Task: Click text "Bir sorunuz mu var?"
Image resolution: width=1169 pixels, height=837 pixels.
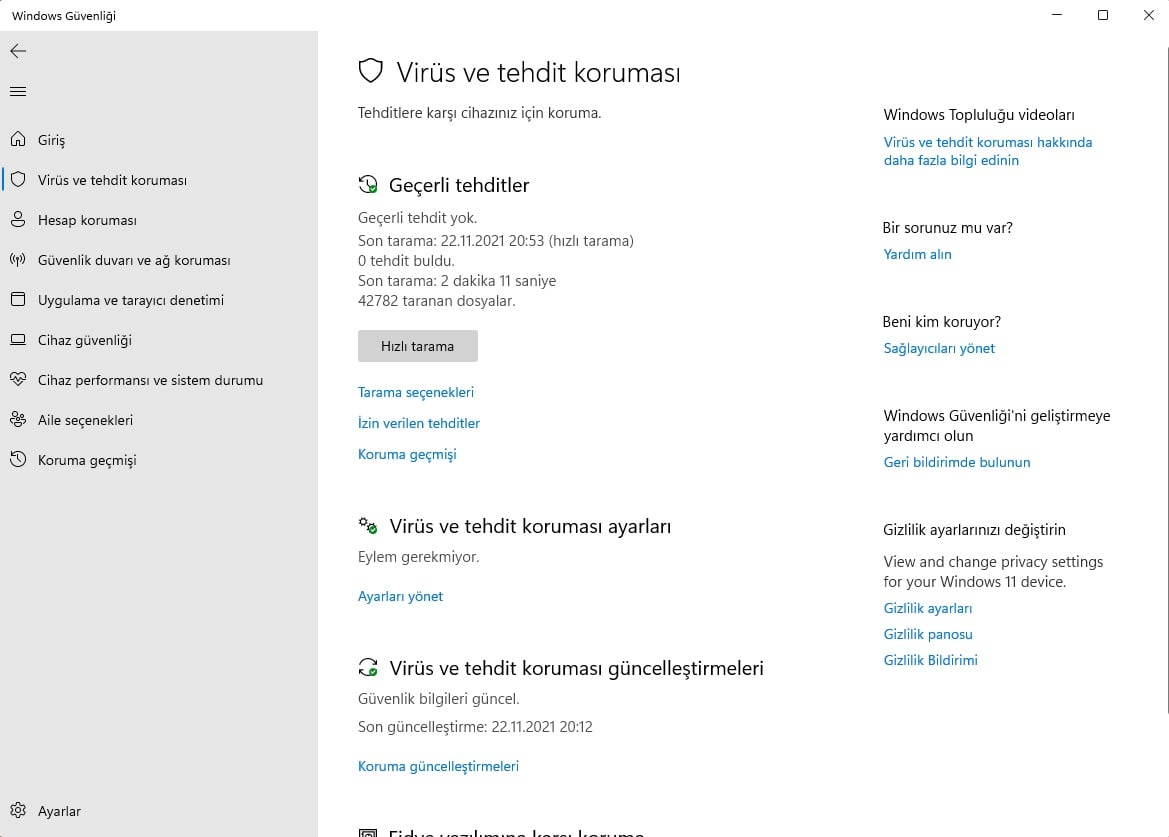Action: click(x=948, y=228)
